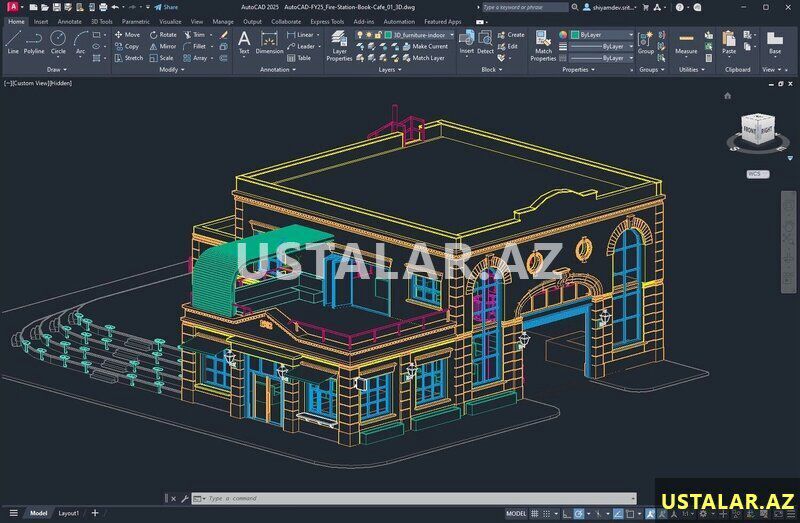Viewport: 800px width, 523px height.
Task: Select the Dimension tool
Action: tap(269, 42)
